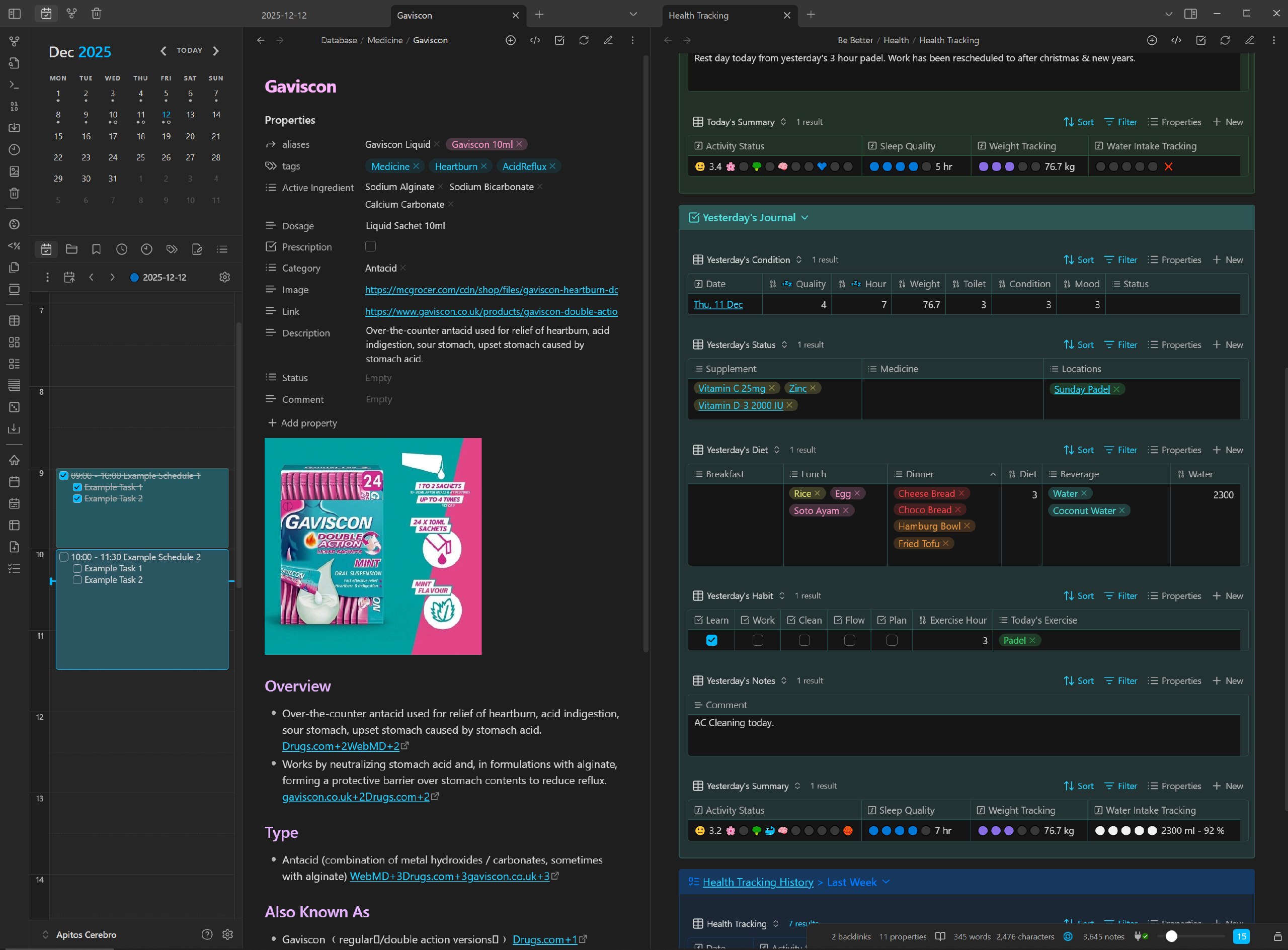The width and height of the screenshot is (1288, 950).
Task: Open the terminal icon in the left ribbon
Action: (x=15, y=84)
